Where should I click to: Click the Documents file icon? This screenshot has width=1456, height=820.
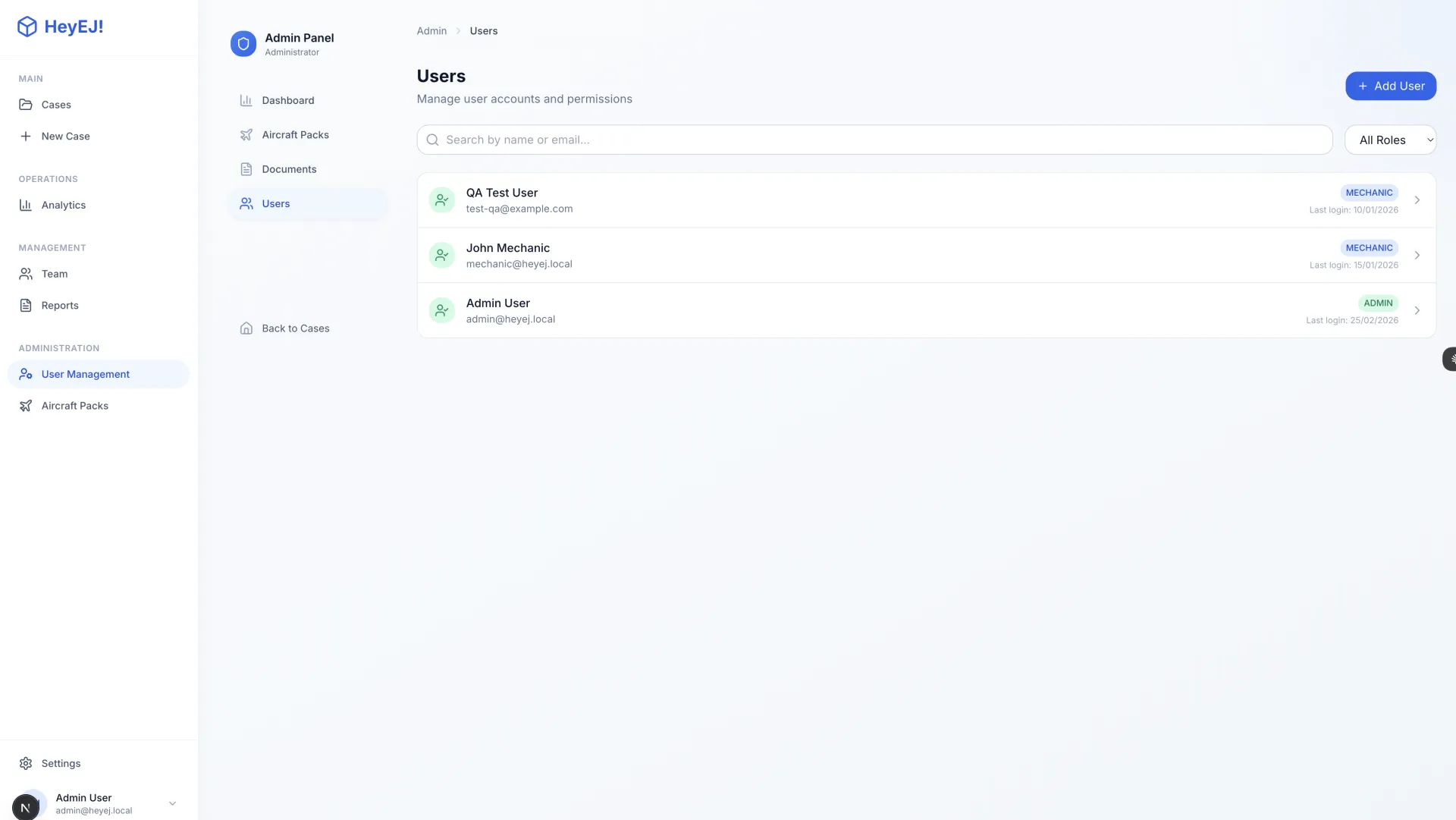point(246,169)
